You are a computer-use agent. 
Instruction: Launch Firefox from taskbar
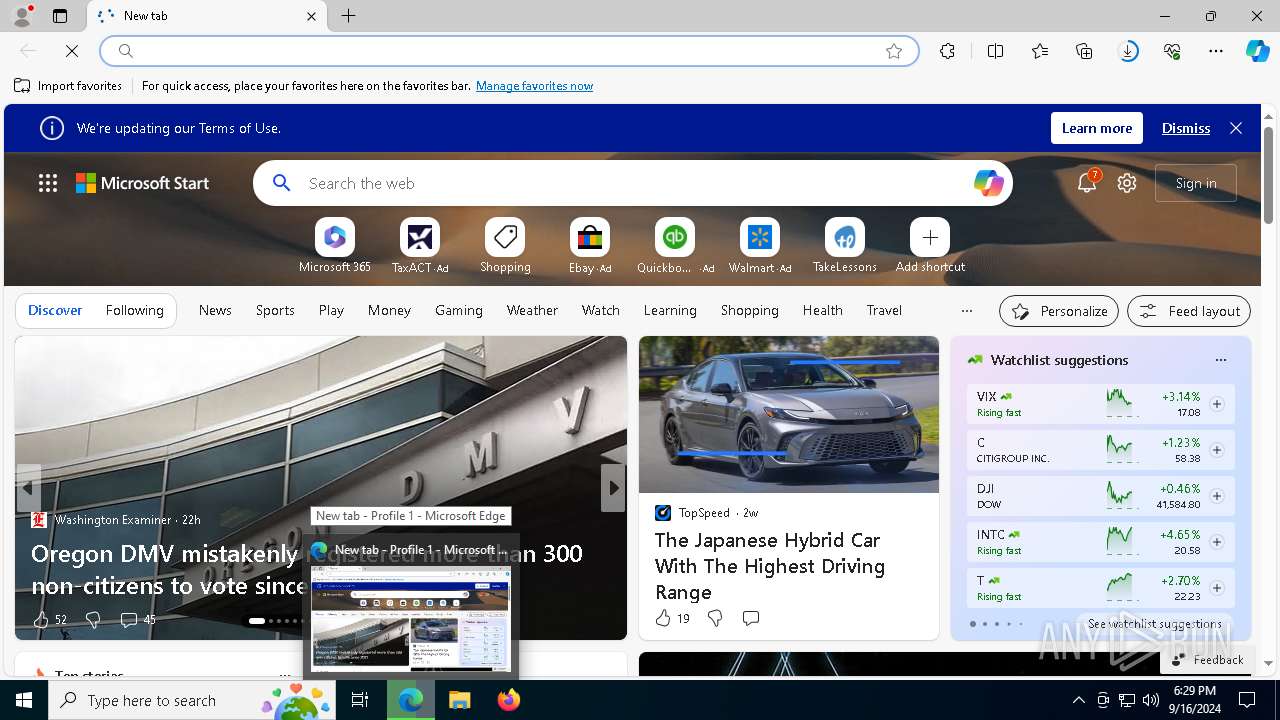[508, 700]
